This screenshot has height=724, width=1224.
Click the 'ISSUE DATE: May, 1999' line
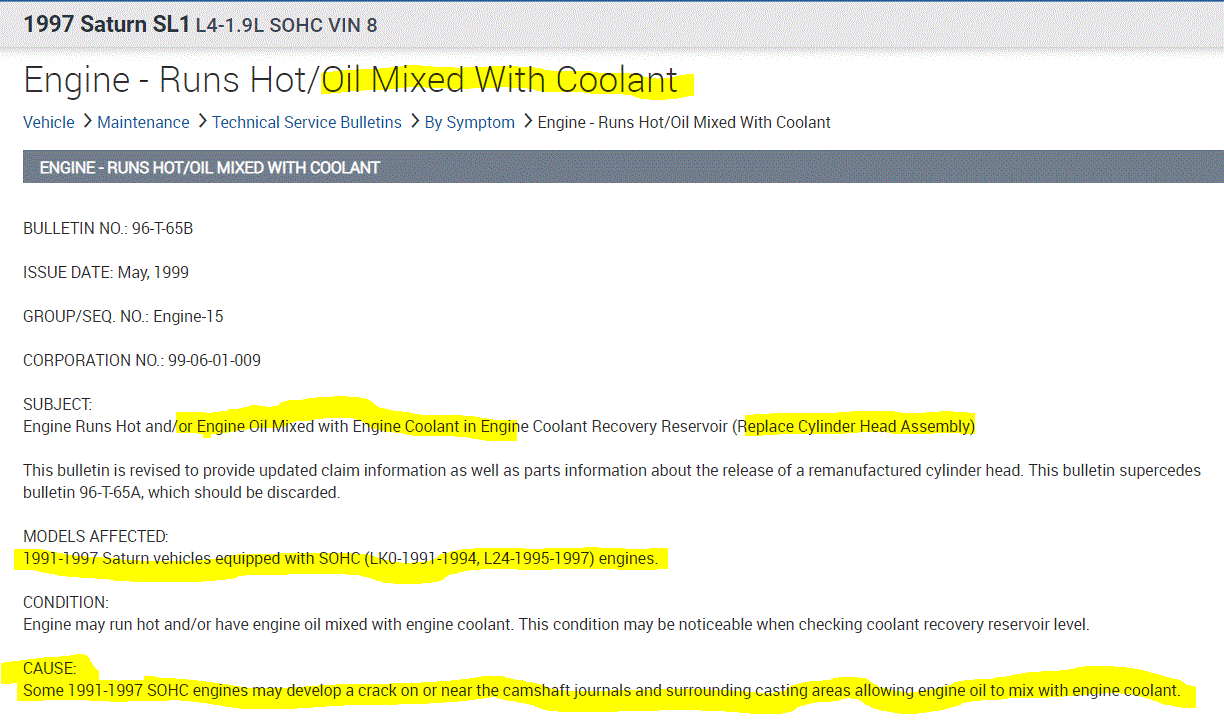coord(106,272)
